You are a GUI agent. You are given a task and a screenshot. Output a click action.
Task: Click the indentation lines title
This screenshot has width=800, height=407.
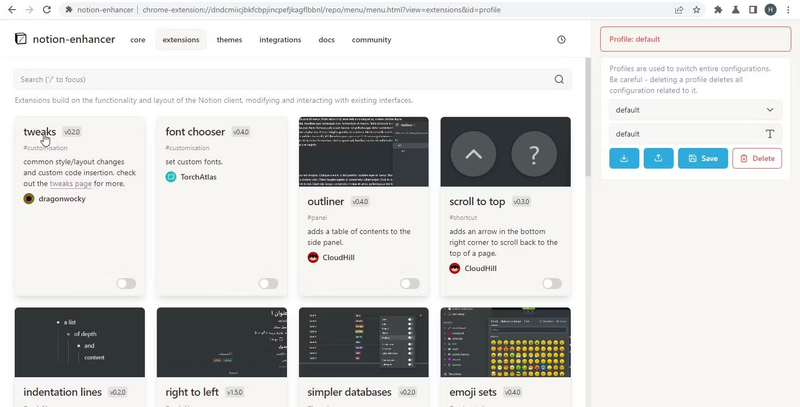point(62,392)
